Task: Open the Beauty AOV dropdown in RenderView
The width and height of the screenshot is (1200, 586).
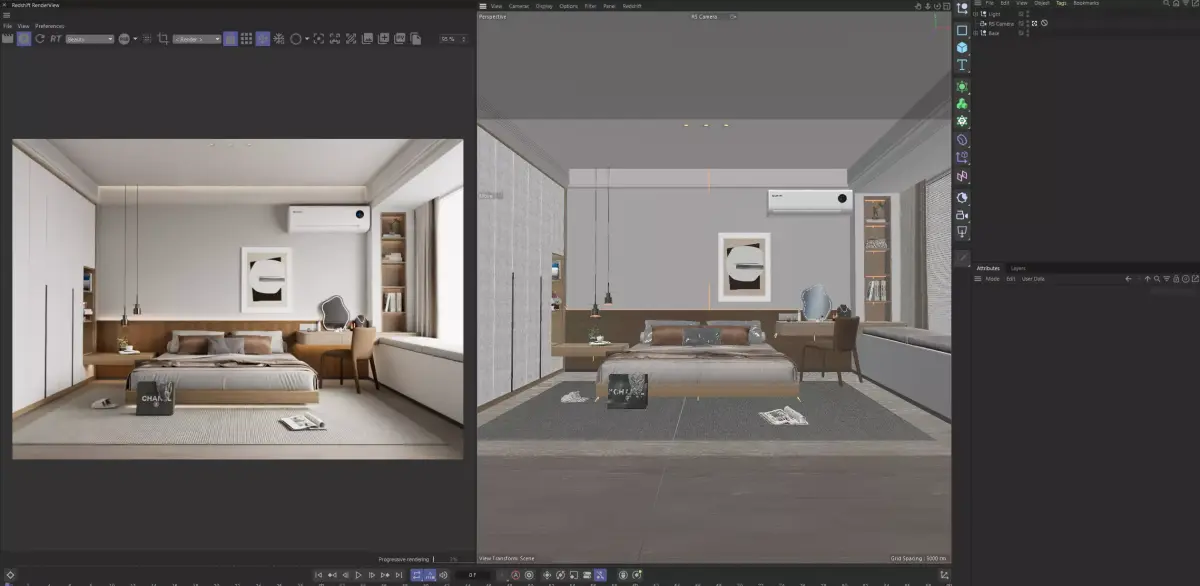Action: (90, 38)
